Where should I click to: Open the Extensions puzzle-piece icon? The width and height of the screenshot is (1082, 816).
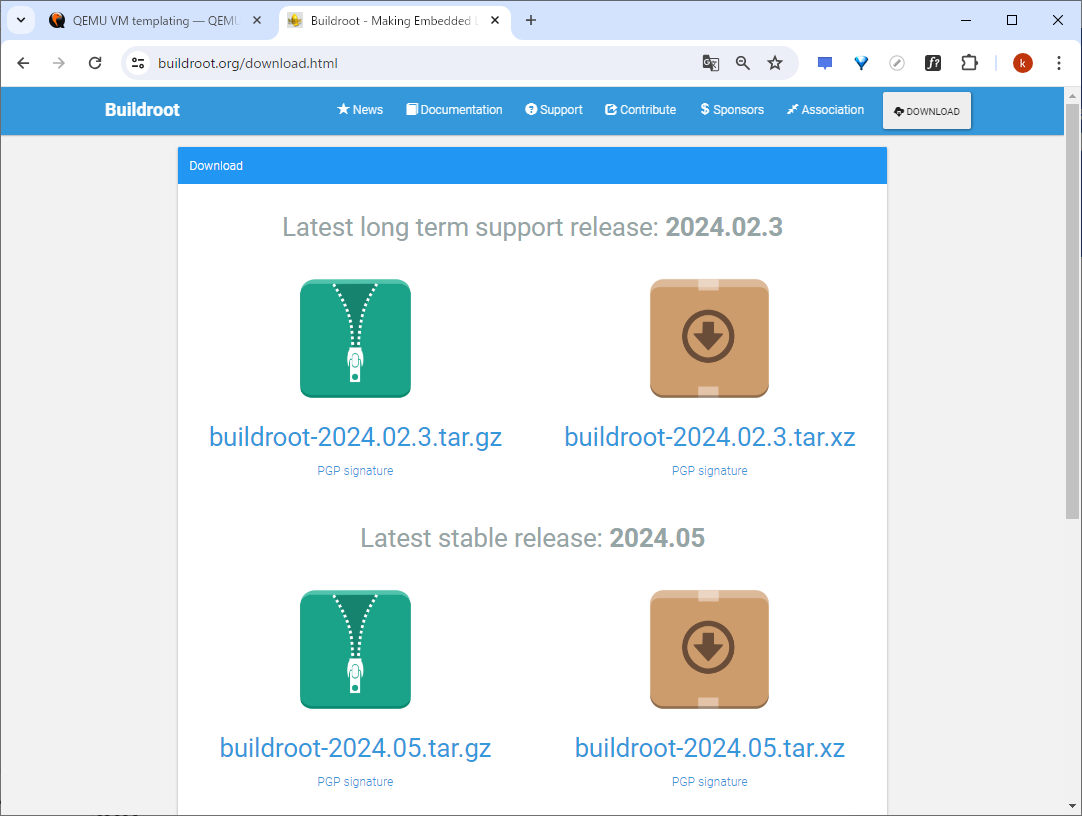(x=968, y=62)
